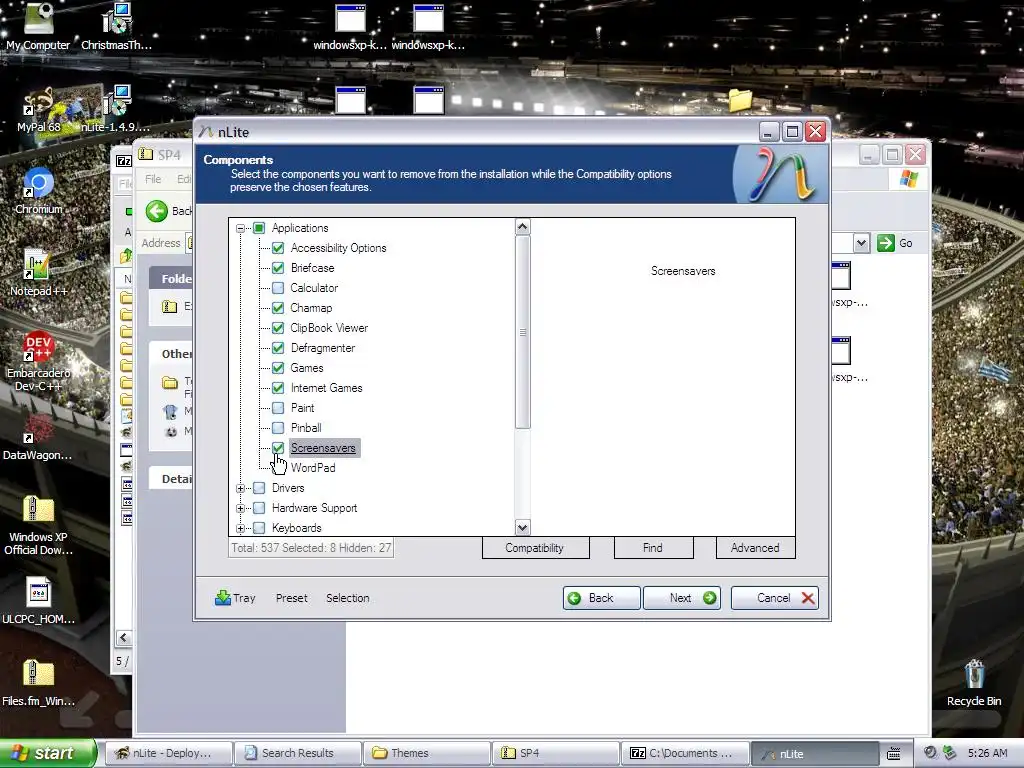This screenshot has width=1024, height=768.
Task: Switch to nLite - Deploy... taskbar item
Action: (168, 753)
